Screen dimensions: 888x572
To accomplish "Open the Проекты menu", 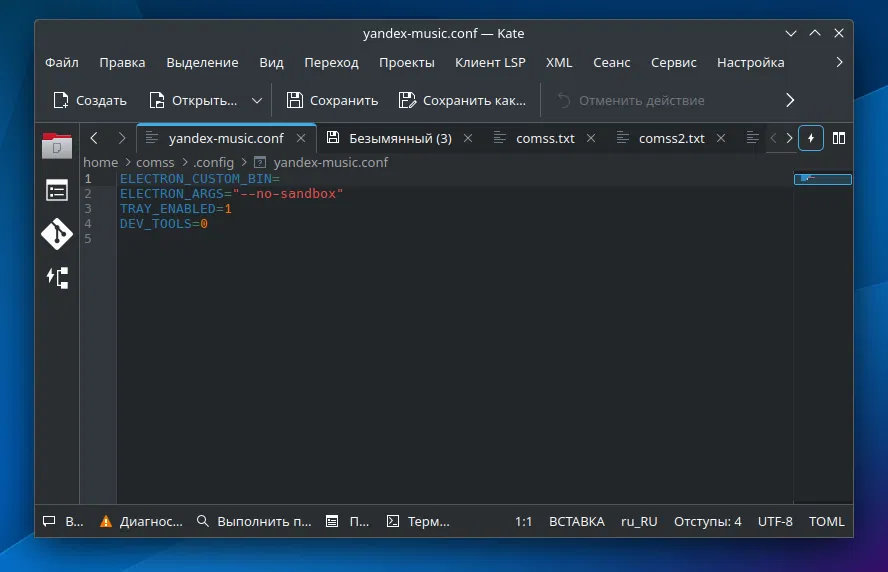I will tap(406, 62).
